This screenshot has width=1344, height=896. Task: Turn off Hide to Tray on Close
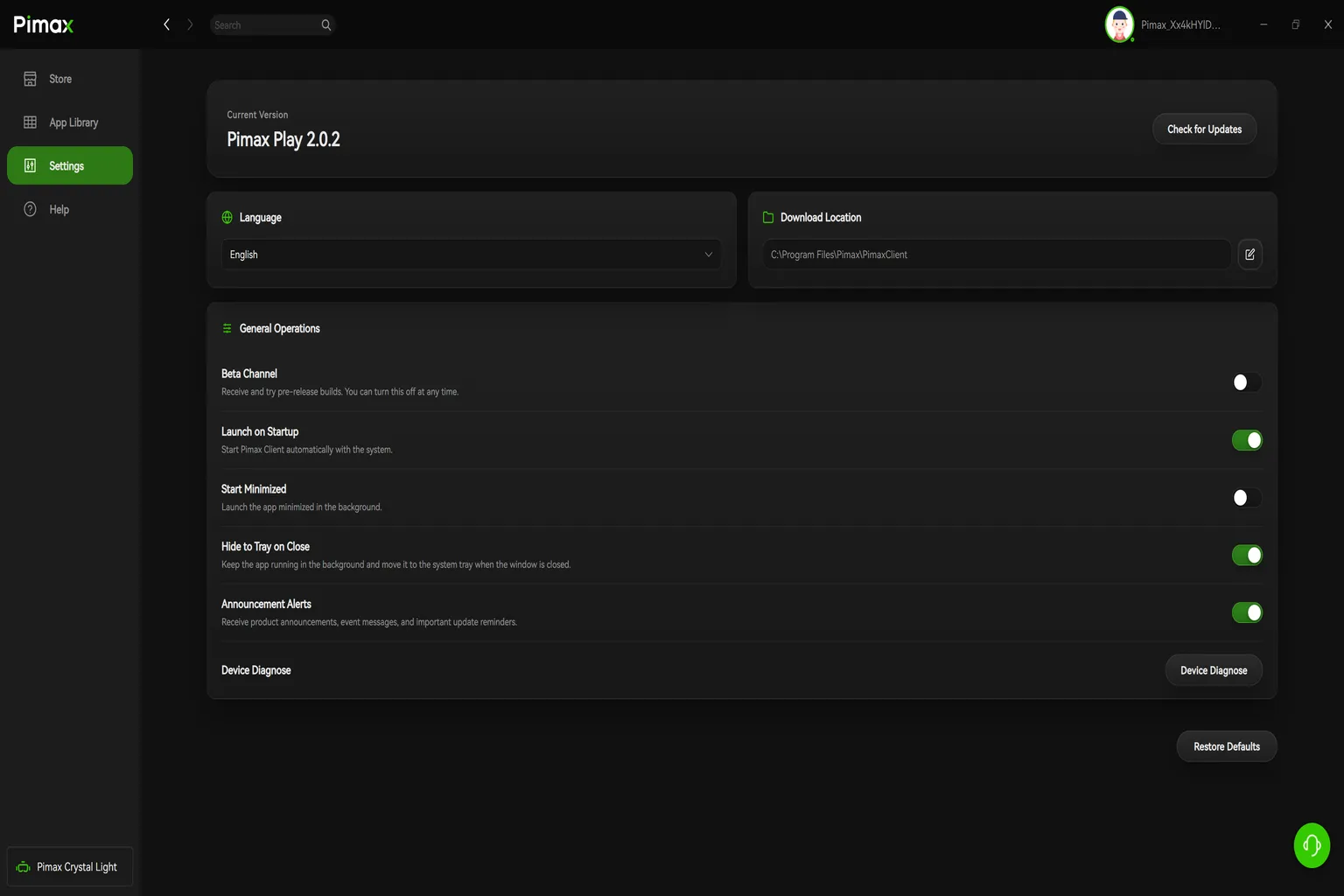1247,555
